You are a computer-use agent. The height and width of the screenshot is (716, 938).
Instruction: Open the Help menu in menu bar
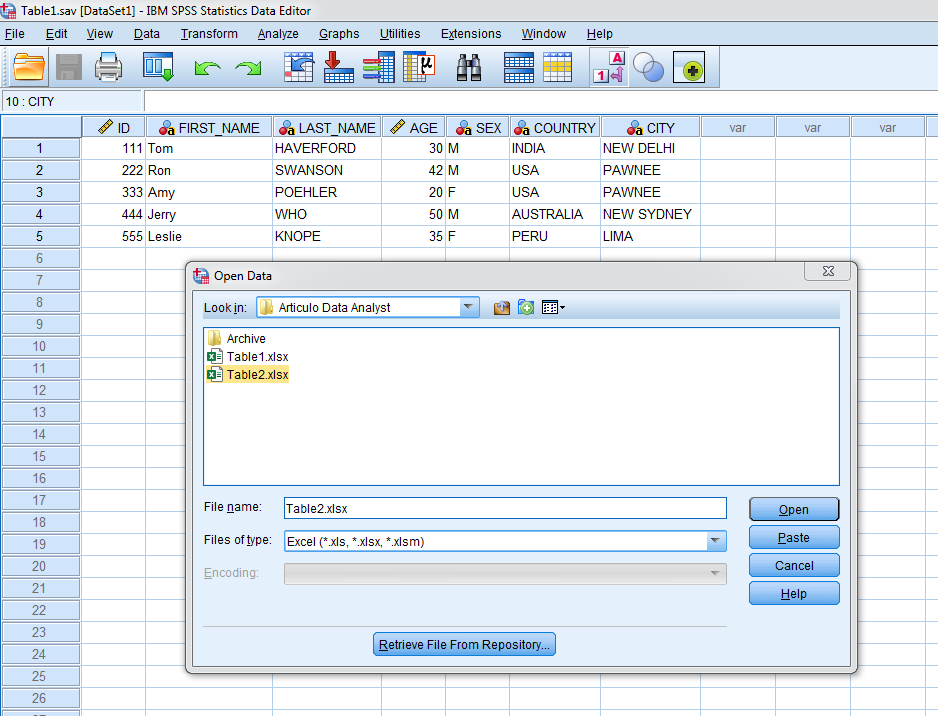click(599, 34)
